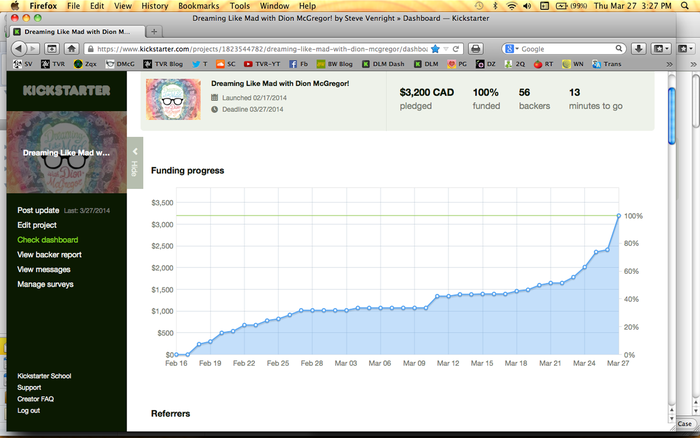Open the BW Blog bookmark
This screenshot has height=438, width=700.
334,64
